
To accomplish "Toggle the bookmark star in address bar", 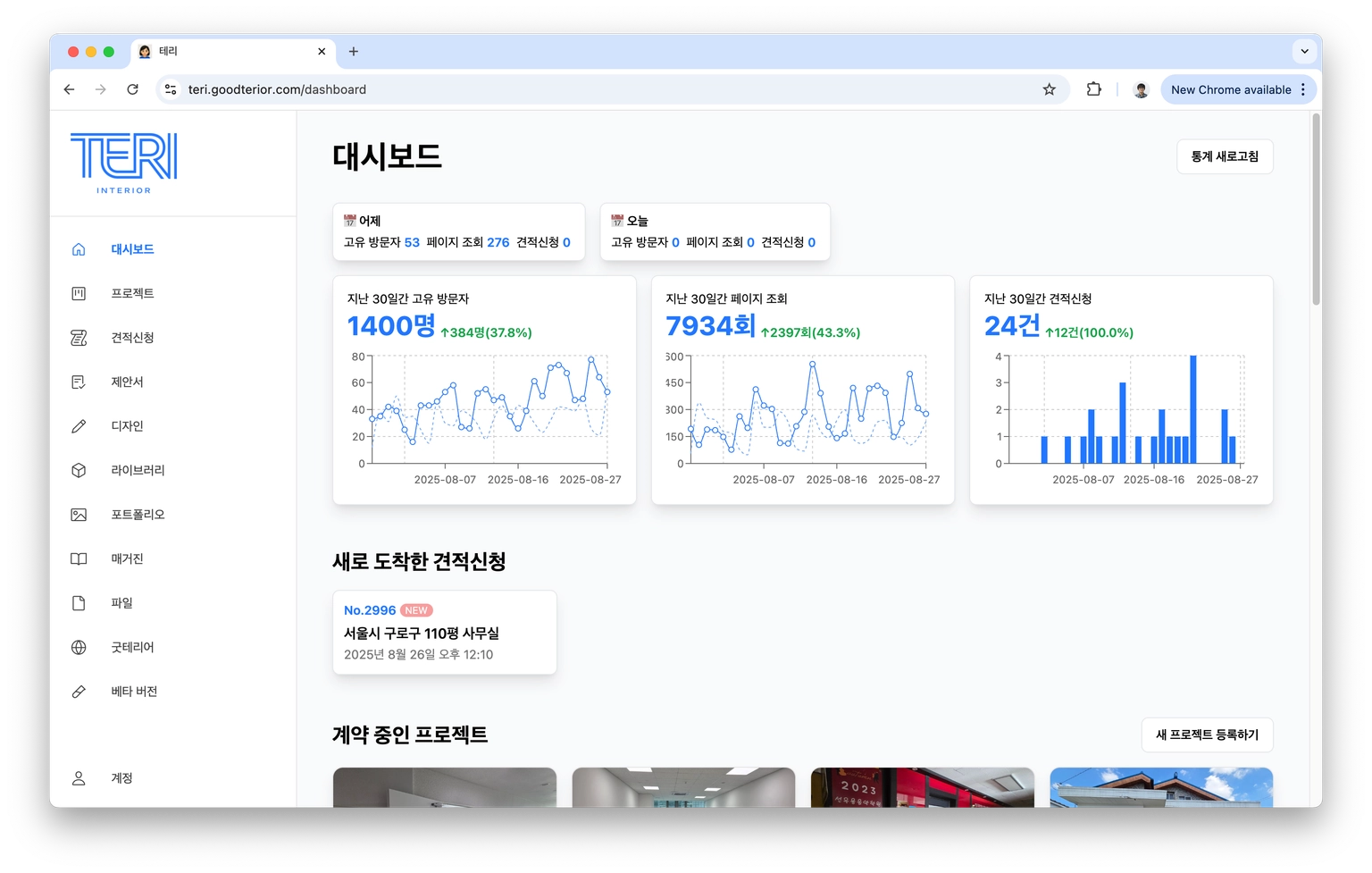I will [1049, 89].
